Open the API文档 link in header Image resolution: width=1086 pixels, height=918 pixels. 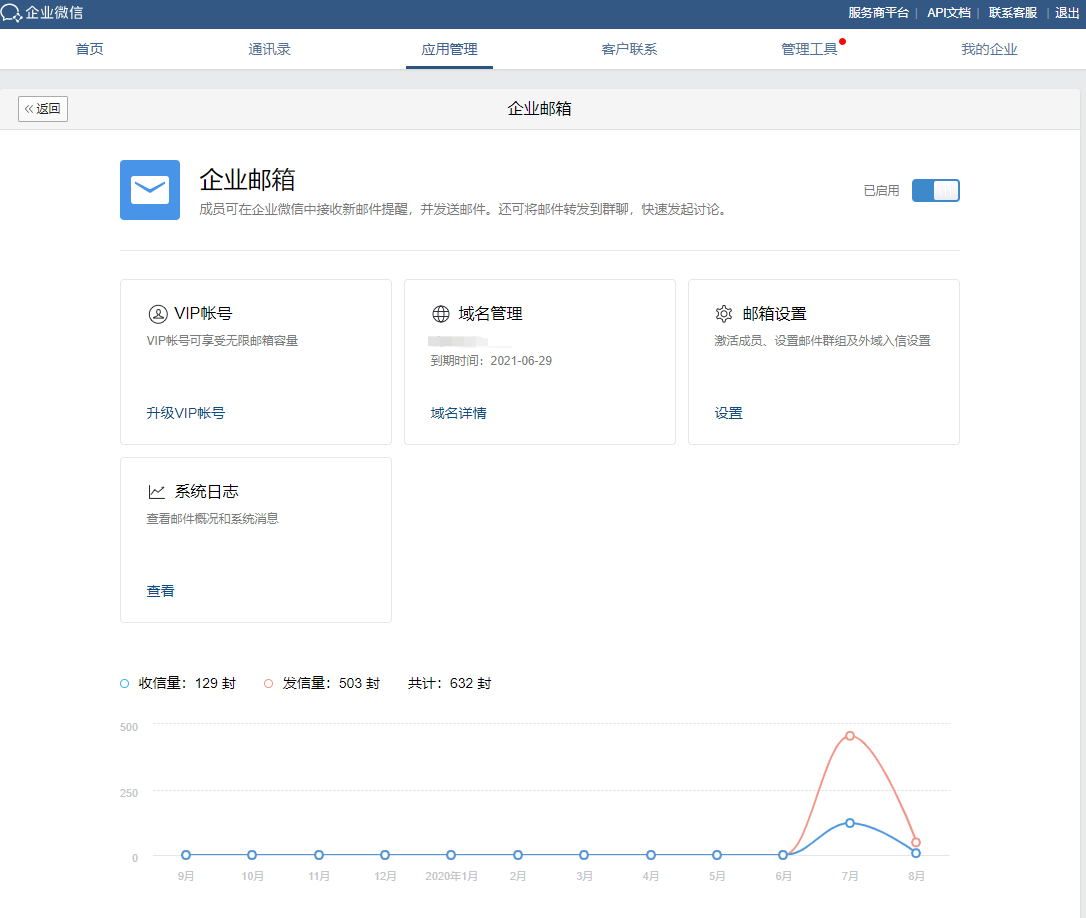(x=948, y=13)
